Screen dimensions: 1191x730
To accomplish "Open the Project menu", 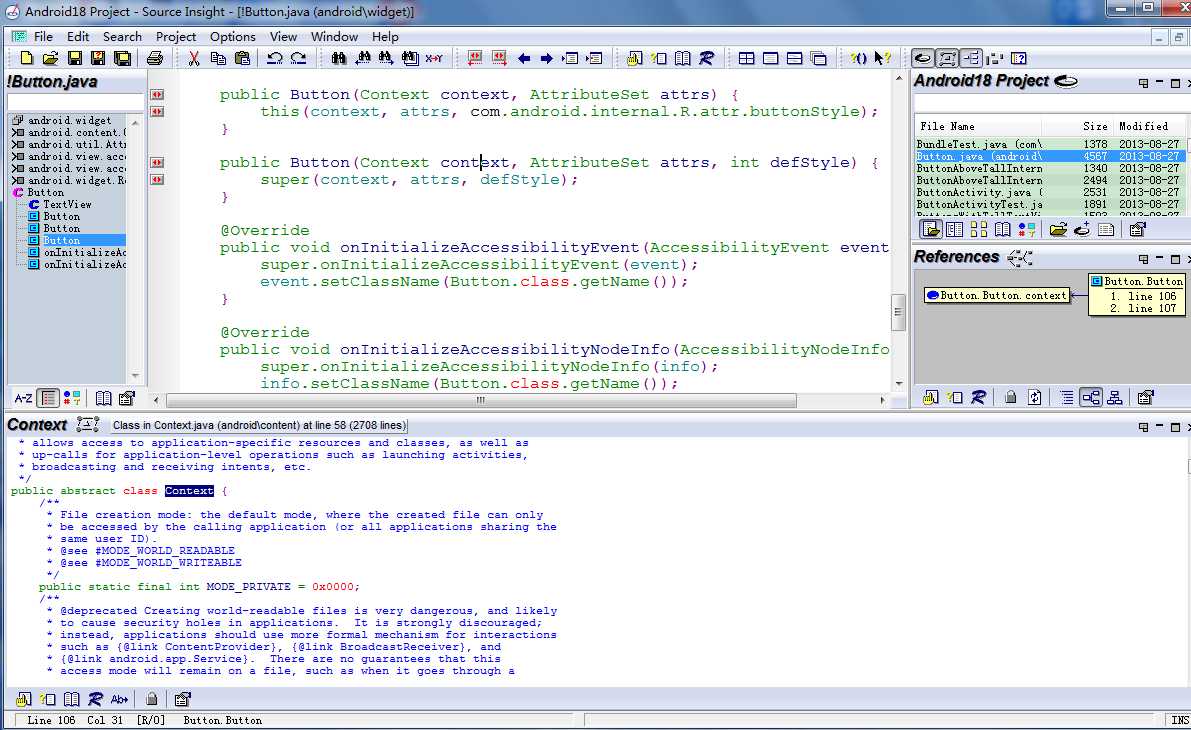I will click(x=175, y=36).
